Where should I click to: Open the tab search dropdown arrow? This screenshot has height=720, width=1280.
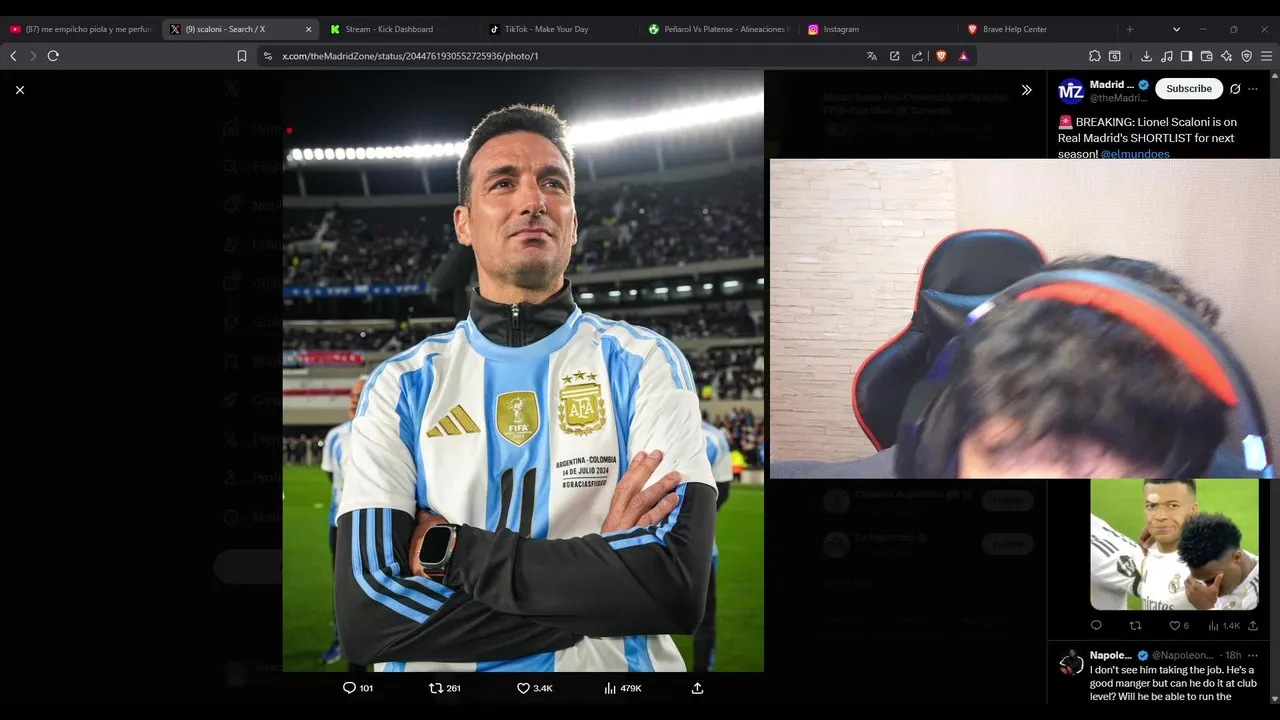coord(1176,29)
